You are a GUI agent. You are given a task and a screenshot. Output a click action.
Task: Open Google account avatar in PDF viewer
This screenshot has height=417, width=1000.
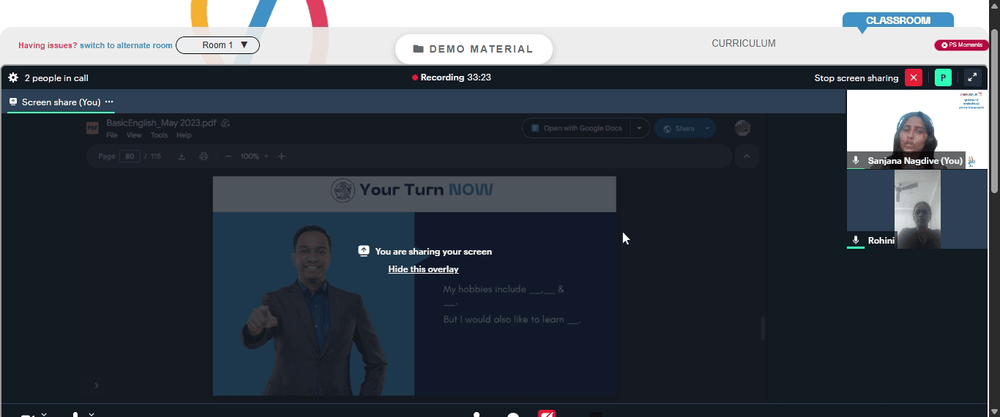[742, 128]
